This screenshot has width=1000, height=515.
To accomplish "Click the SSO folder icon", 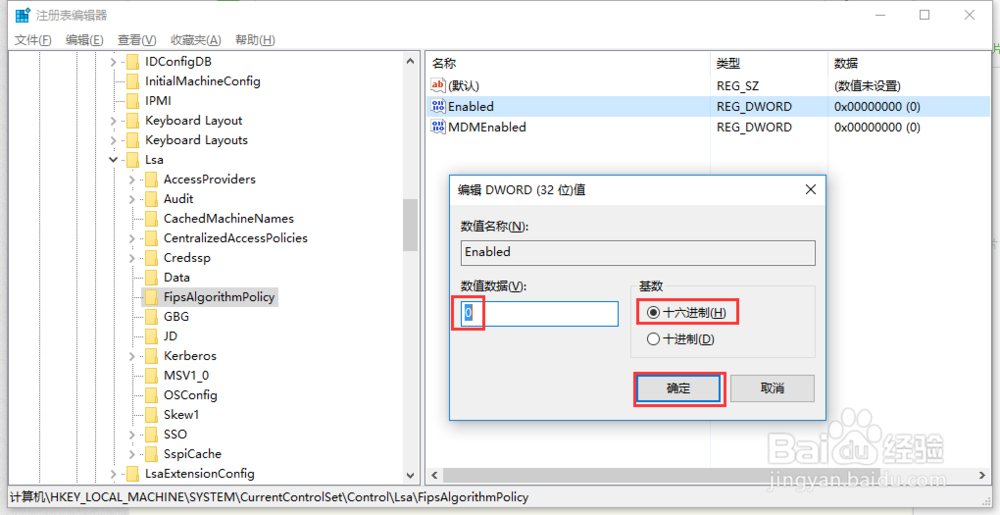I will (x=151, y=435).
